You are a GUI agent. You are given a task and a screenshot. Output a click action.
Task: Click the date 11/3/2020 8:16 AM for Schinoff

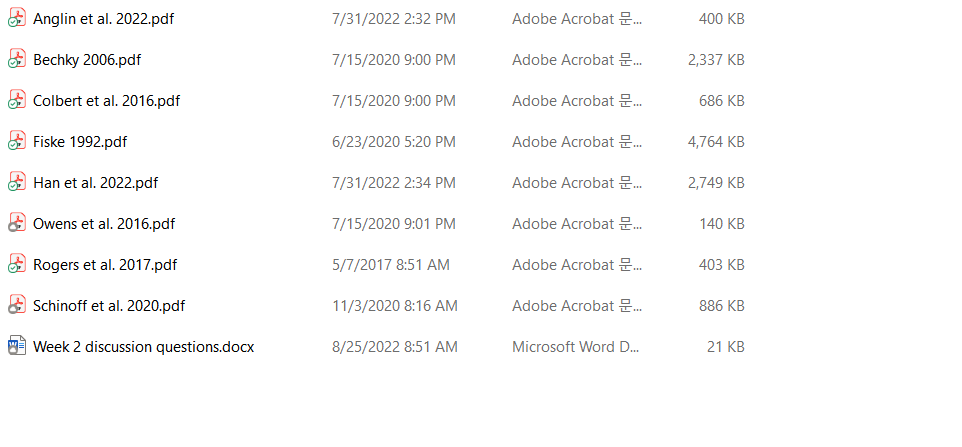(x=395, y=306)
